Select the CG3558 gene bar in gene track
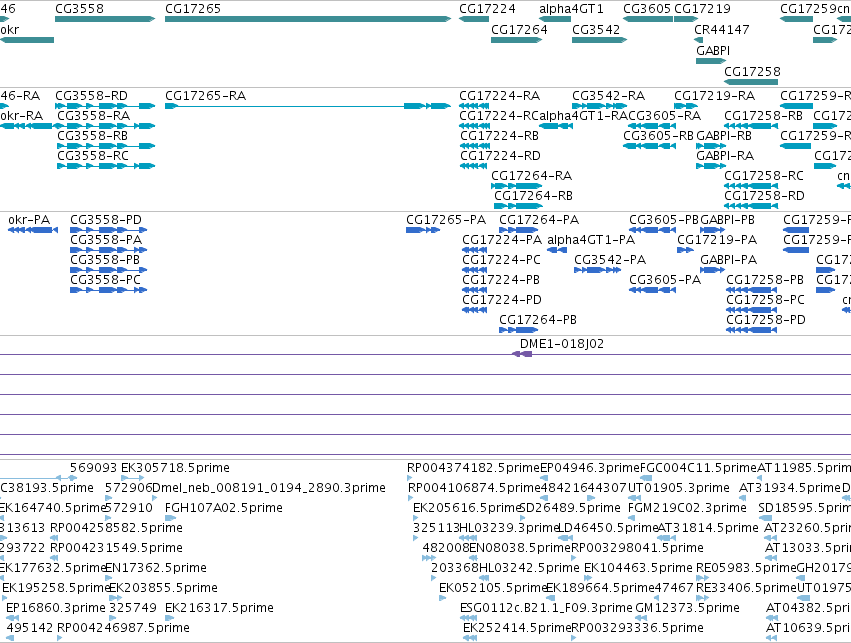 (x=105, y=19)
